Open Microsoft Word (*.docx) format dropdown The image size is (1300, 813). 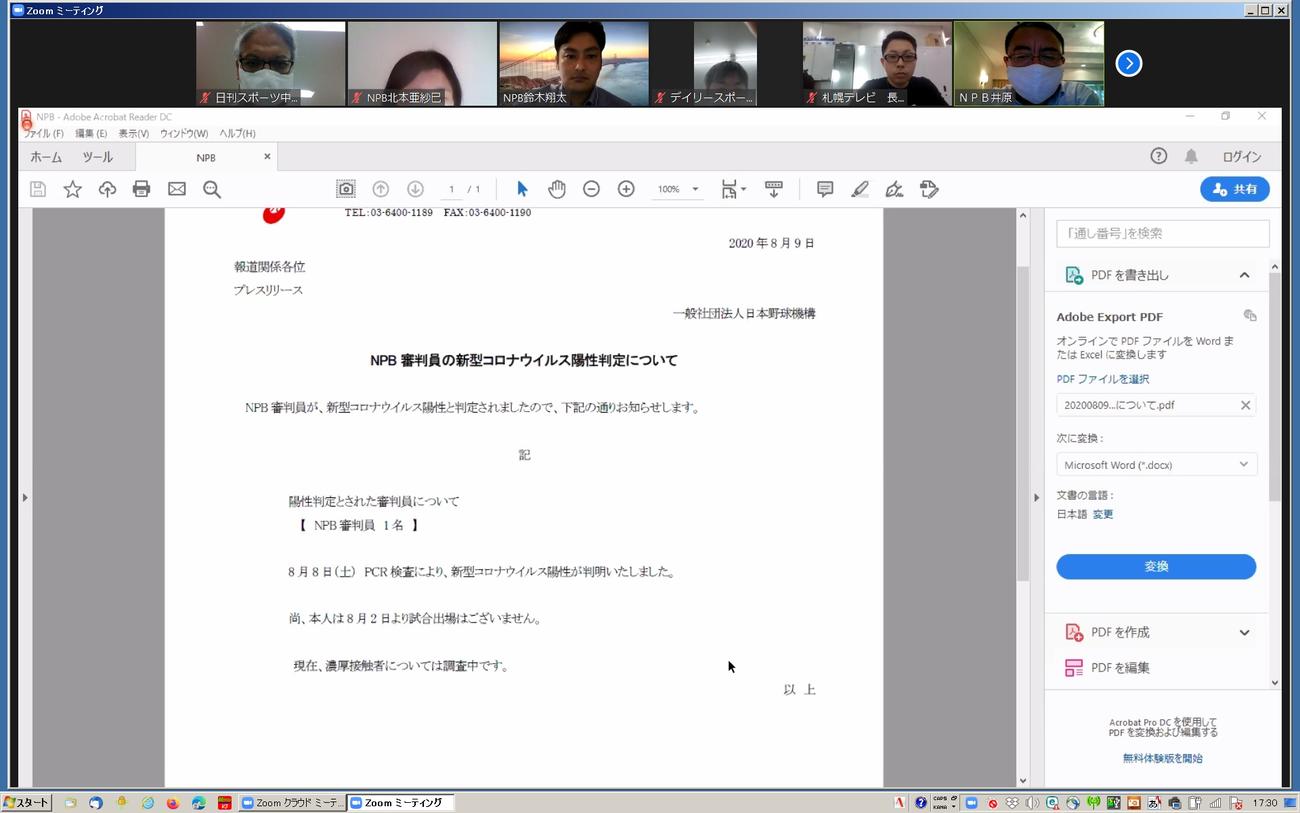pyautogui.click(x=1156, y=464)
